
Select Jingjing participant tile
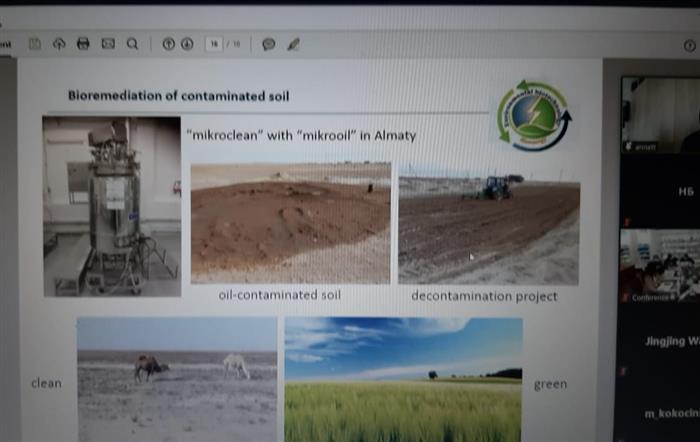[x=660, y=340]
